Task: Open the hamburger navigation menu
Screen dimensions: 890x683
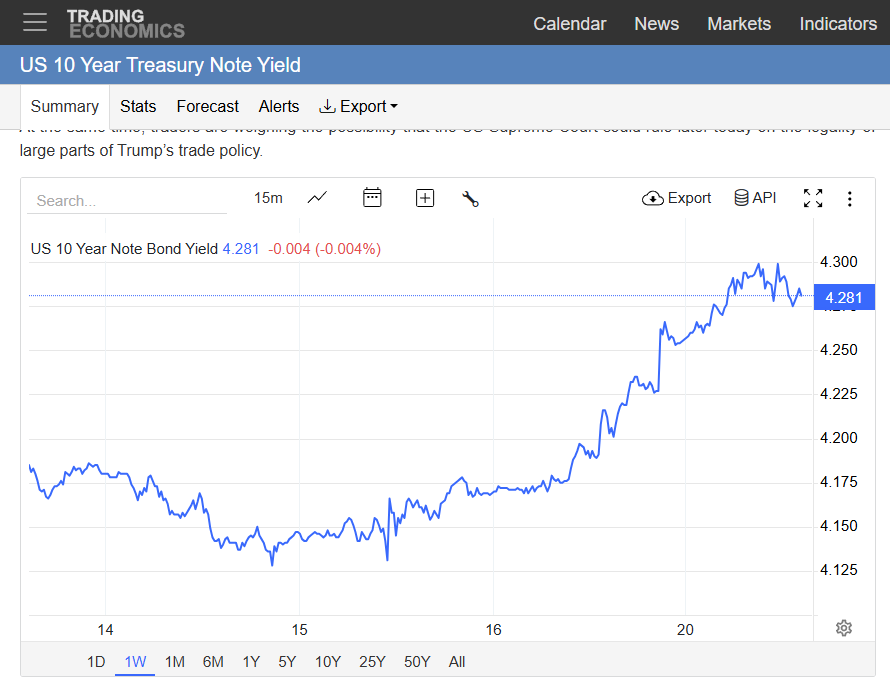Action: [x=35, y=23]
